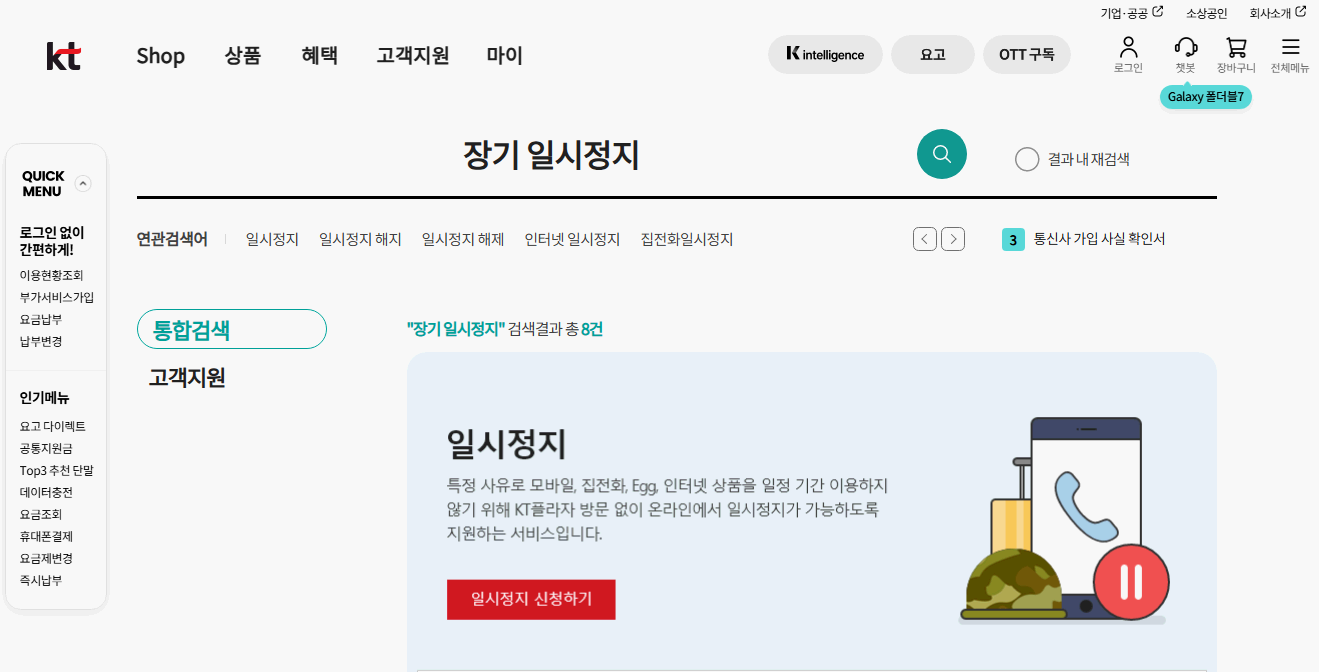
Task: Open the 통신사 가입 사실 확인서 link
Action: tap(1100, 239)
